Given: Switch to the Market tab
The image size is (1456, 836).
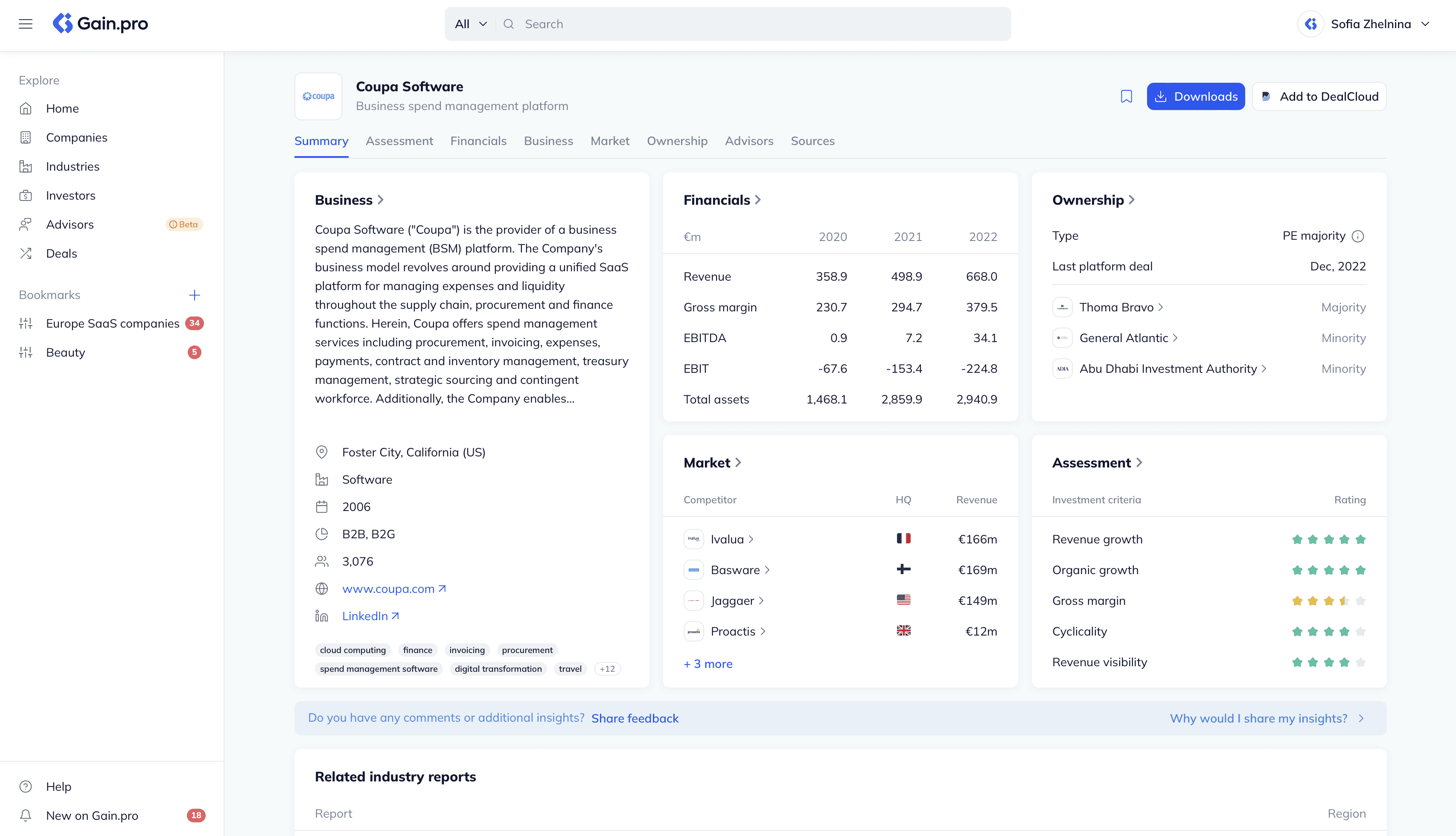Looking at the screenshot, I should pyautogui.click(x=609, y=141).
